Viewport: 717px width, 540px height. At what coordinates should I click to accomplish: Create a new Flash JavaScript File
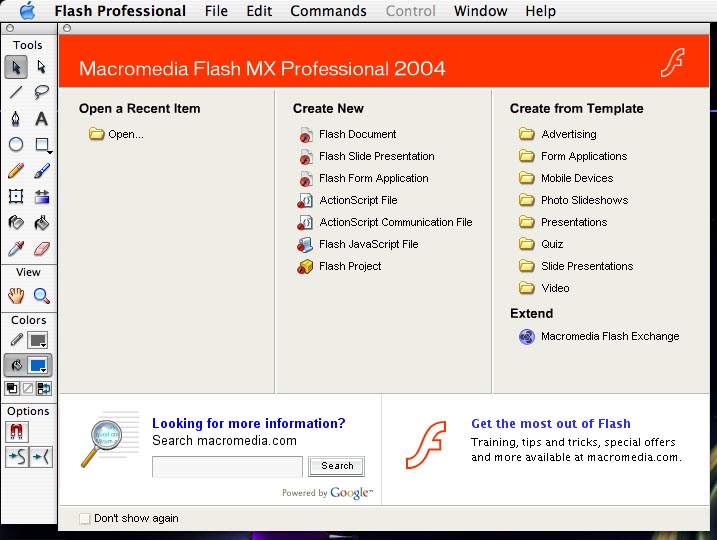(x=358, y=244)
